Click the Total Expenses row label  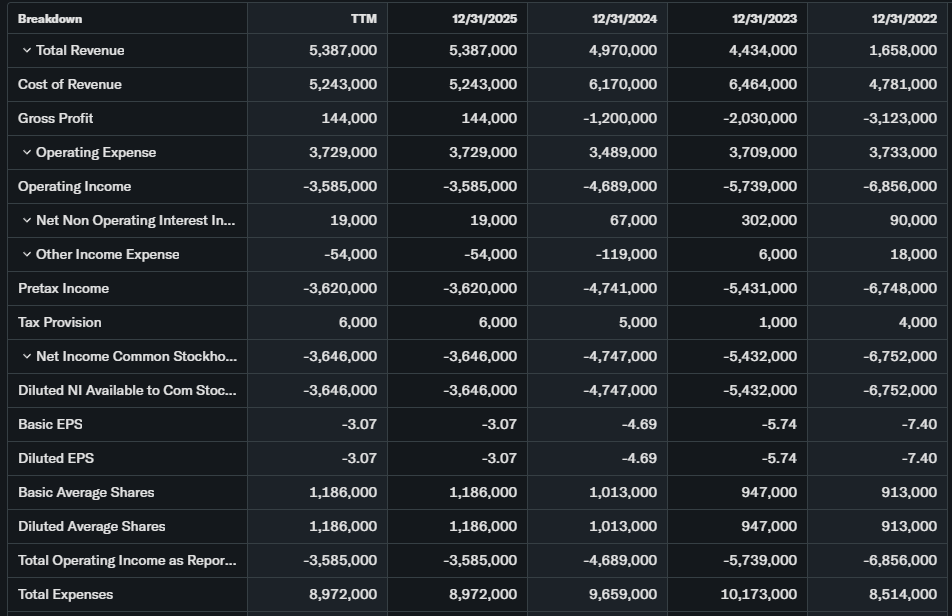[x=66, y=594]
